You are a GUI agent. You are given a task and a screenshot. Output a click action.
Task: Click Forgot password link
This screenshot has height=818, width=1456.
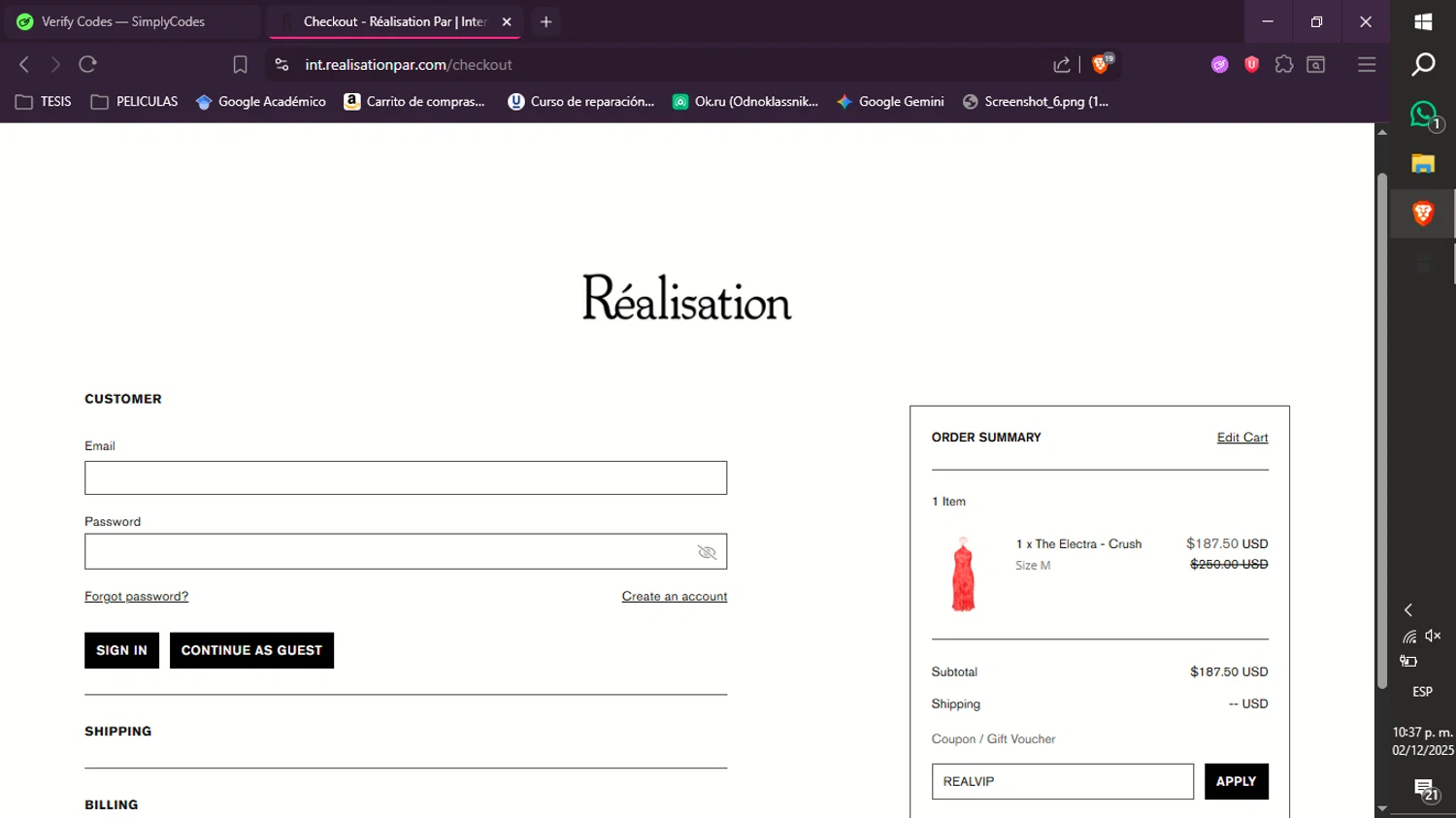click(x=137, y=597)
